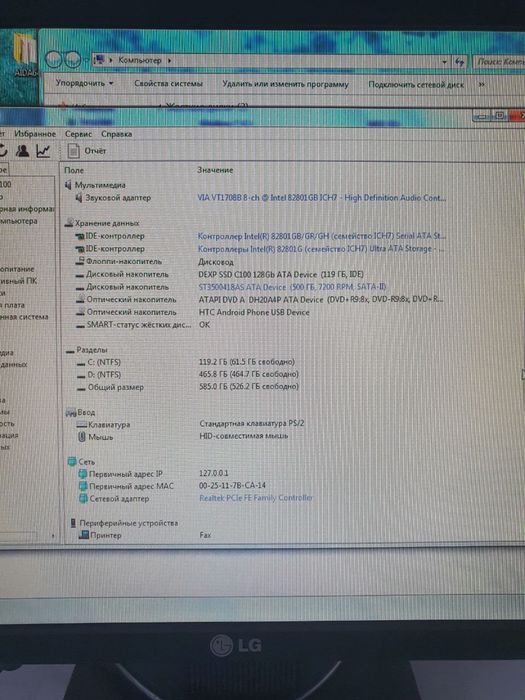Click the Флоппи-накопитель floppy icon
Screen dimensions: 525x700
tap(80, 261)
